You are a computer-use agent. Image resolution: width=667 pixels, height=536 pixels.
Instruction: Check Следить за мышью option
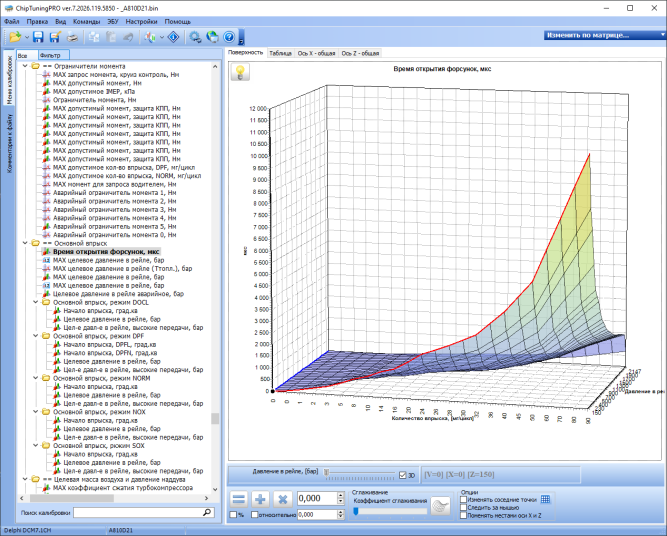coord(464,507)
